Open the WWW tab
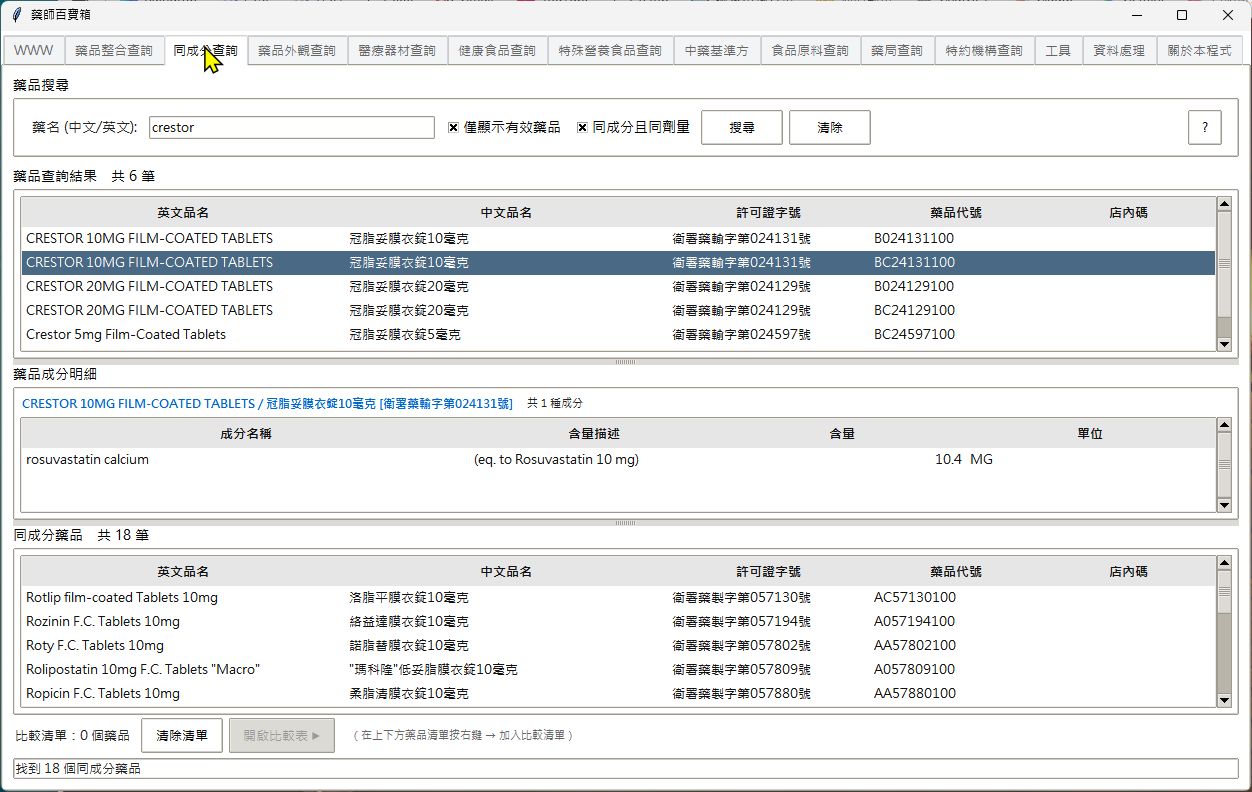 (34, 50)
